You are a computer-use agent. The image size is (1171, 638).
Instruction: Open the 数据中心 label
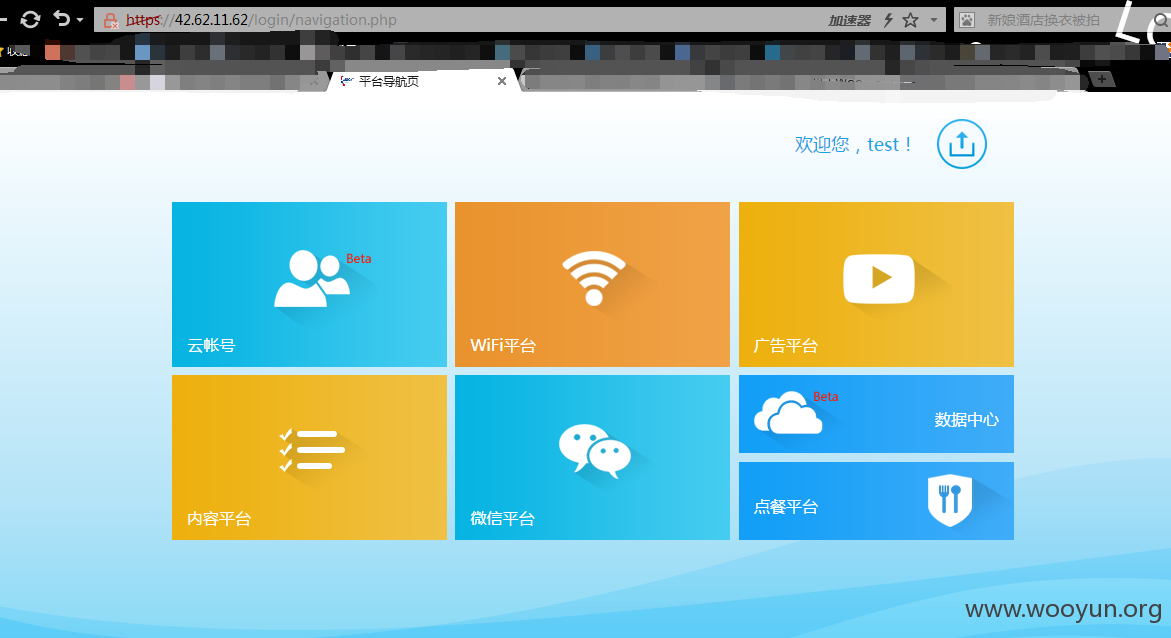point(966,420)
